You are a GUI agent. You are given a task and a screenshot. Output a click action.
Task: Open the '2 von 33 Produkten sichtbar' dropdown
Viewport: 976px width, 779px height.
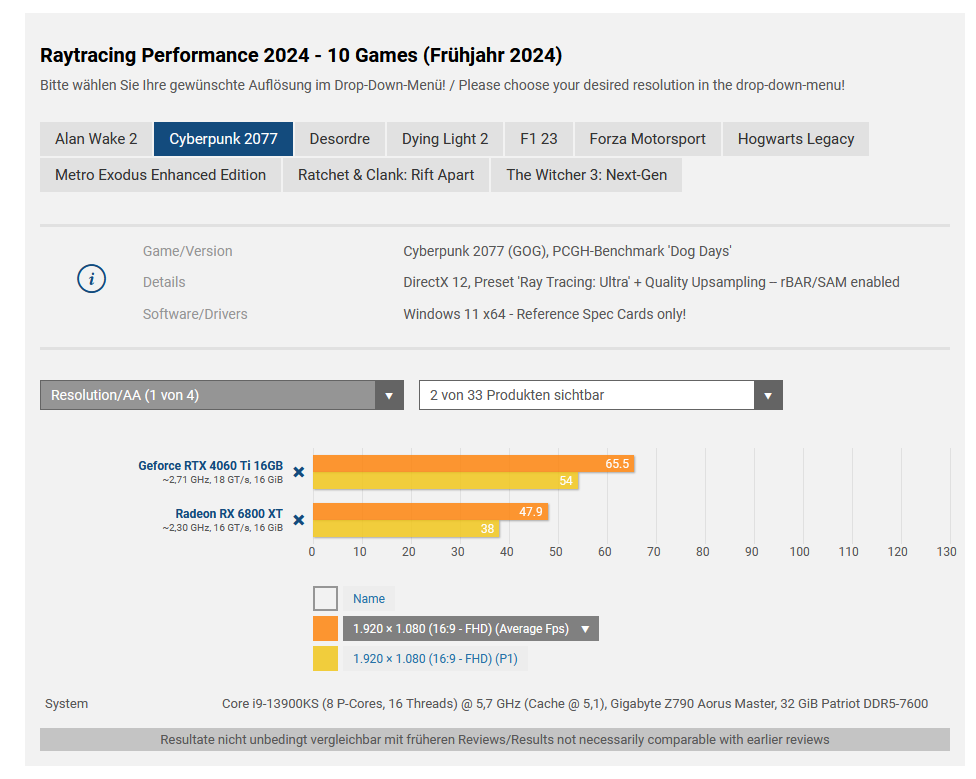[601, 395]
